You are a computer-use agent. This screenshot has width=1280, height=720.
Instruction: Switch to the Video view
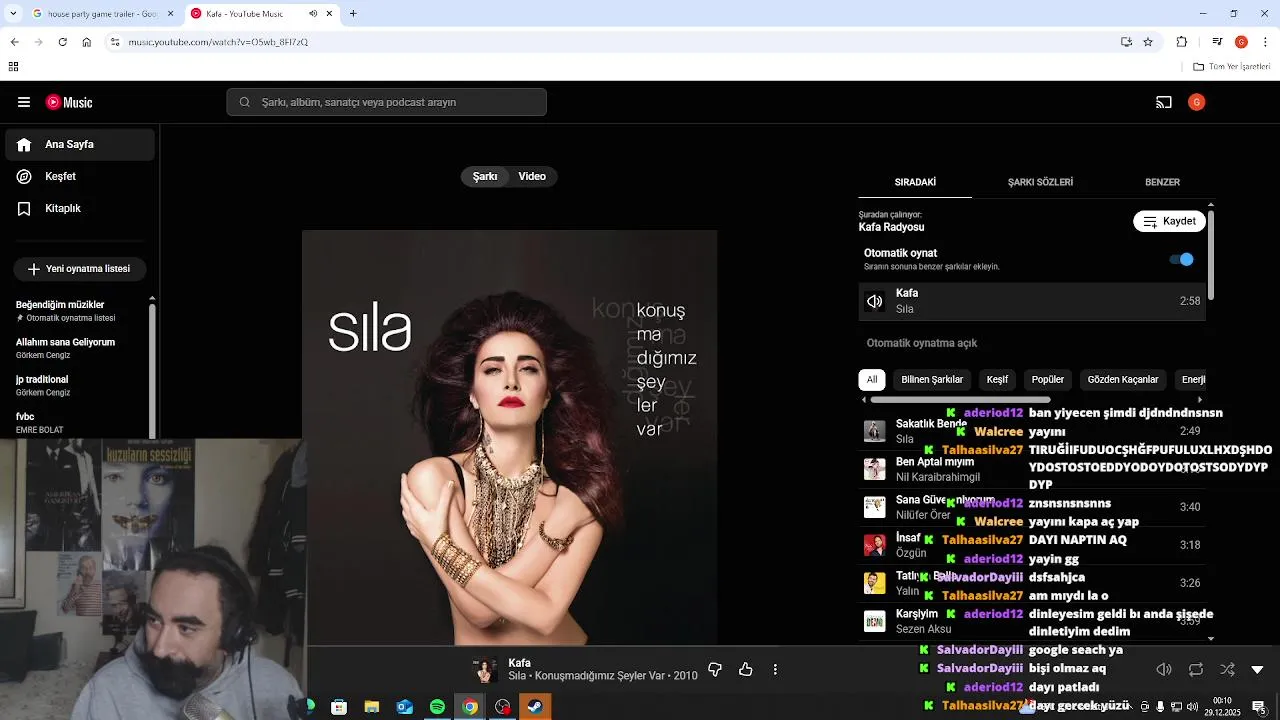pyautogui.click(x=532, y=176)
